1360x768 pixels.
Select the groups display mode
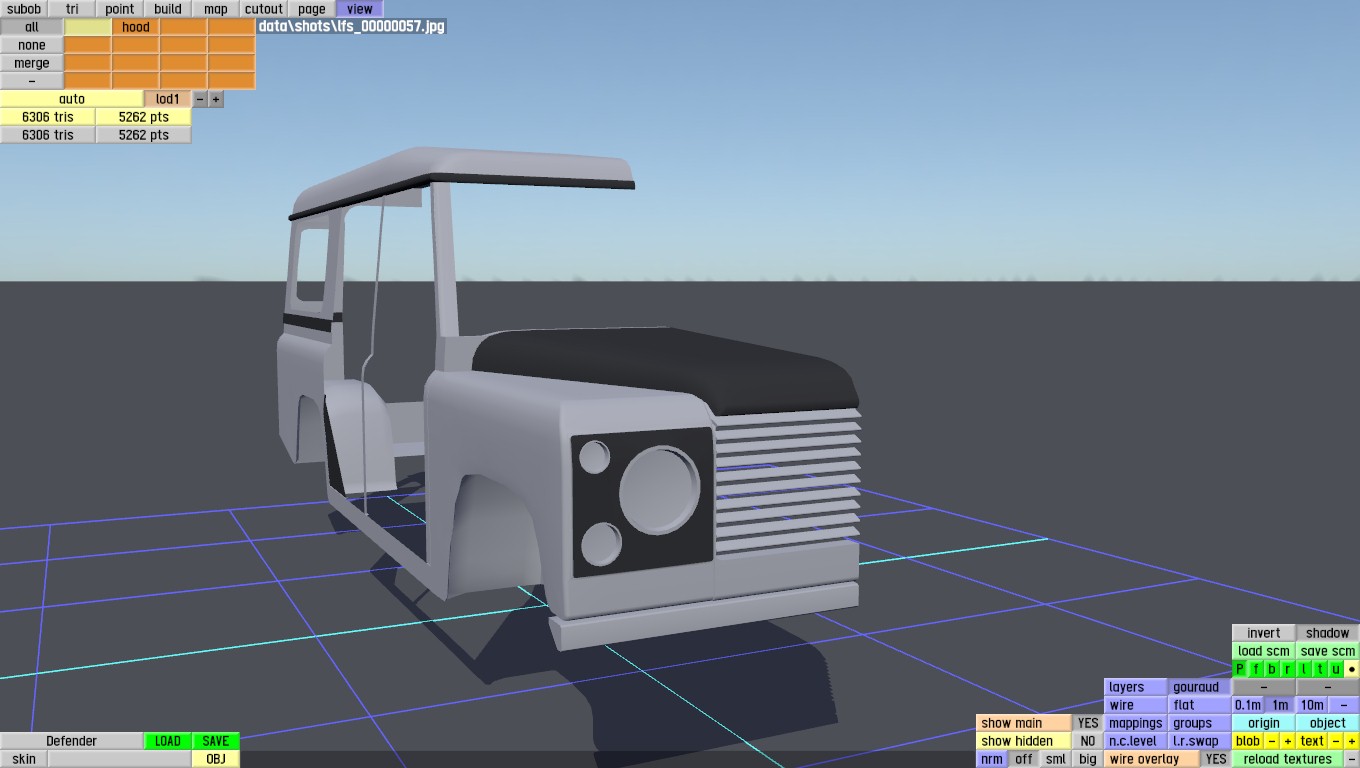[1200, 723]
